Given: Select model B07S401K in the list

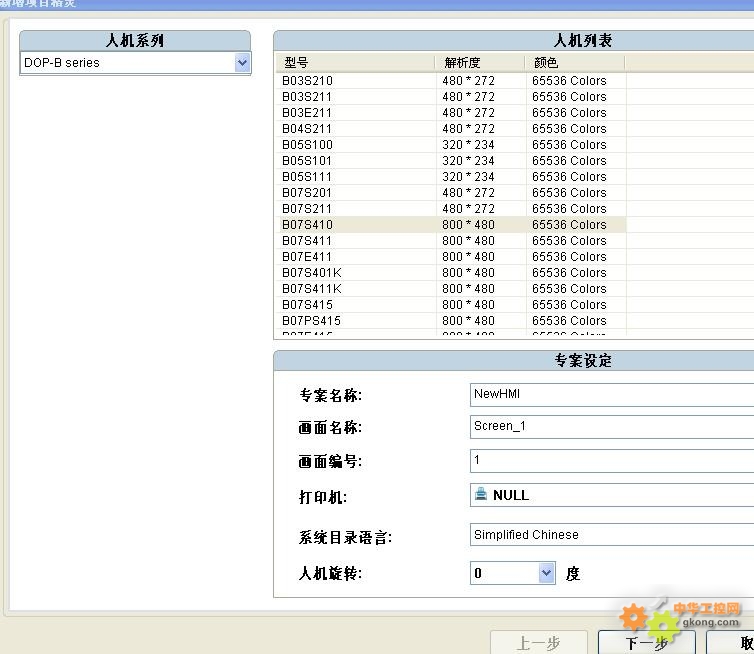Looking at the screenshot, I should click(312, 273).
